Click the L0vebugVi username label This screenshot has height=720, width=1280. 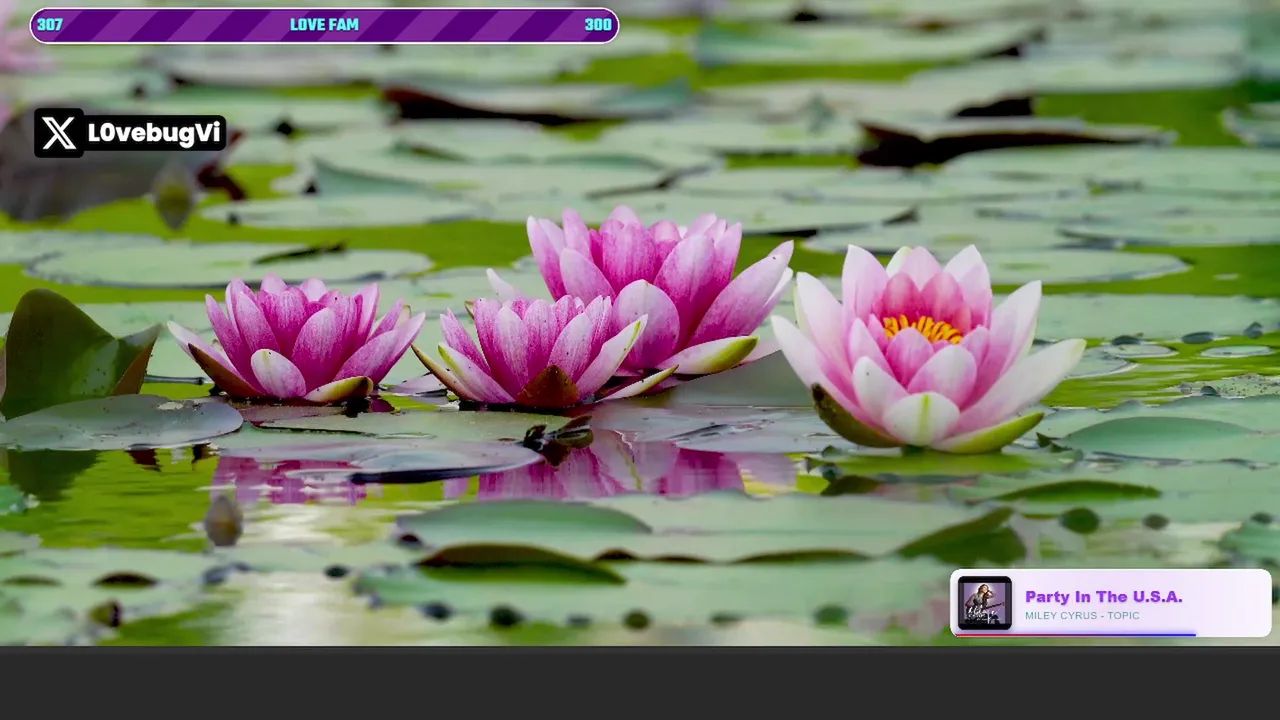point(154,133)
